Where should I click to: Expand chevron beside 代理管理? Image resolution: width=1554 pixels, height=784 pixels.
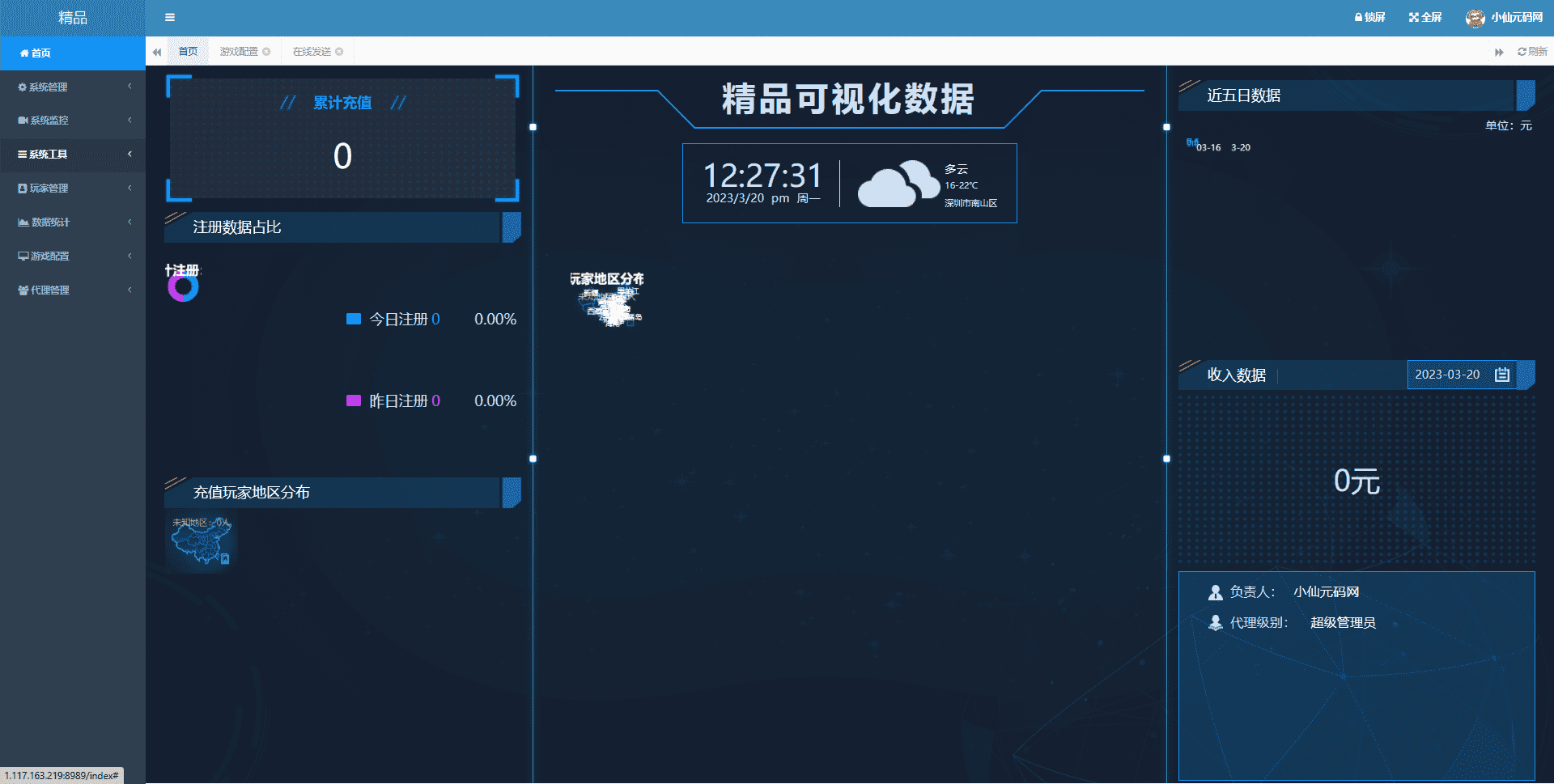pyautogui.click(x=129, y=290)
